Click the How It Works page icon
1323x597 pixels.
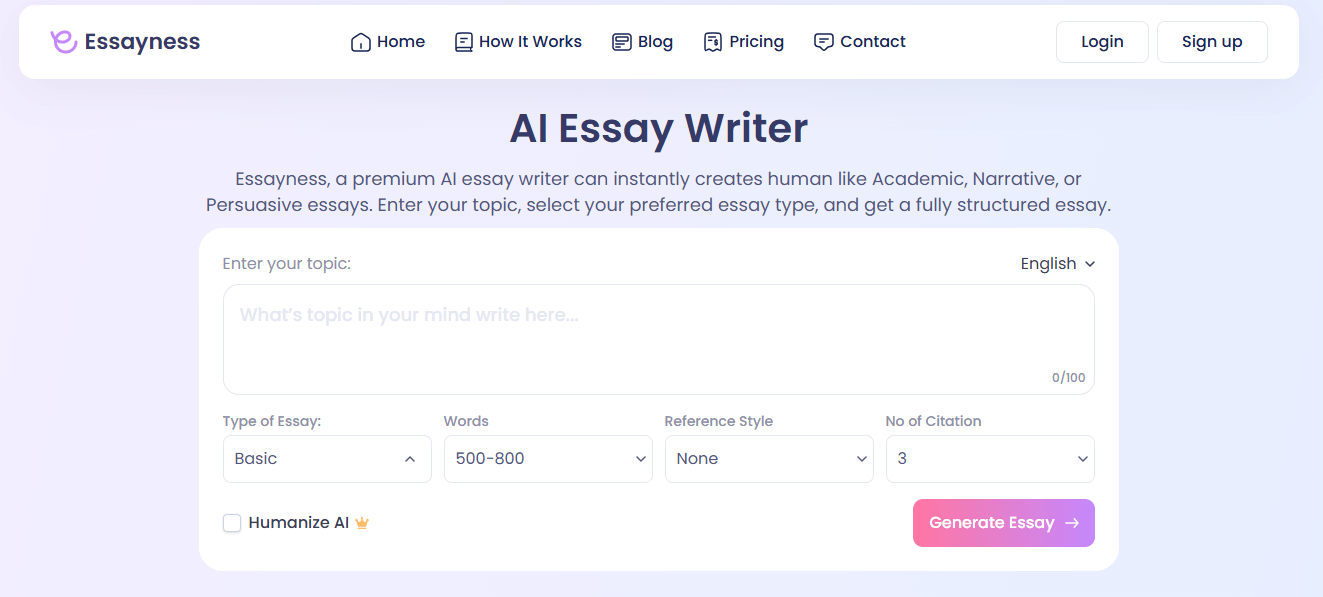tap(462, 41)
